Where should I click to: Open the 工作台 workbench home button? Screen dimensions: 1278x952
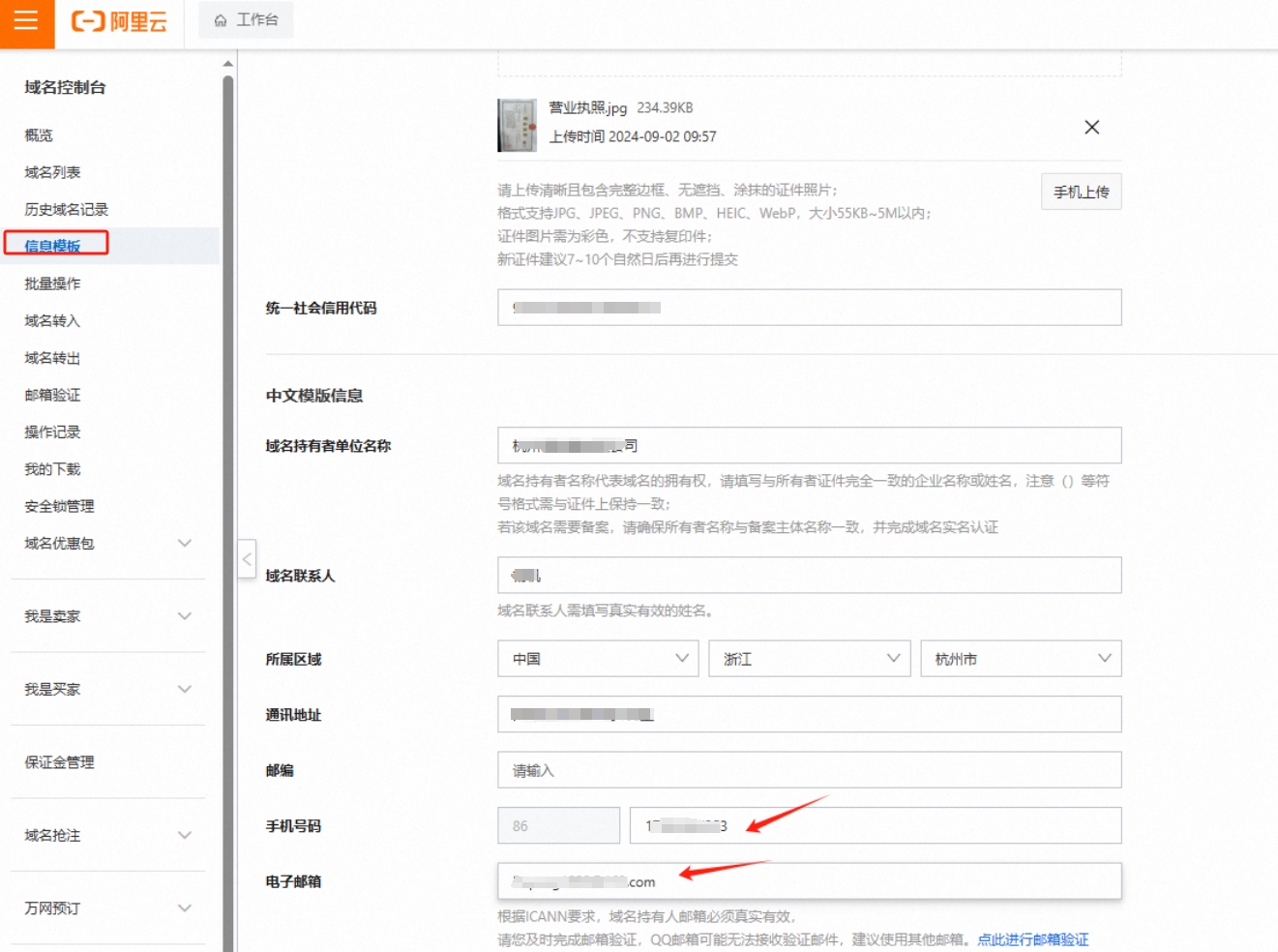246,20
